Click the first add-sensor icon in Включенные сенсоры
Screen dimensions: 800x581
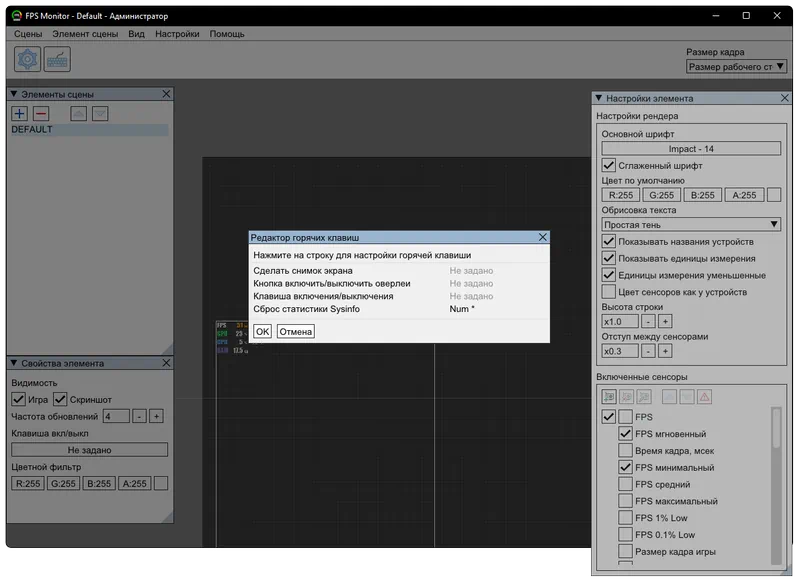tap(609, 397)
